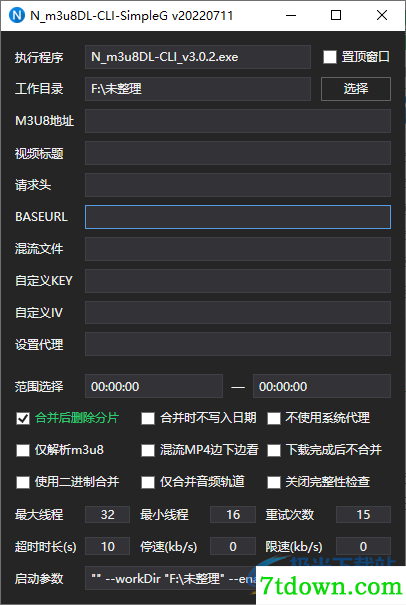Click the 停速(kb/s) value field
Screen dimensions: 406x605
pos(233,547)
